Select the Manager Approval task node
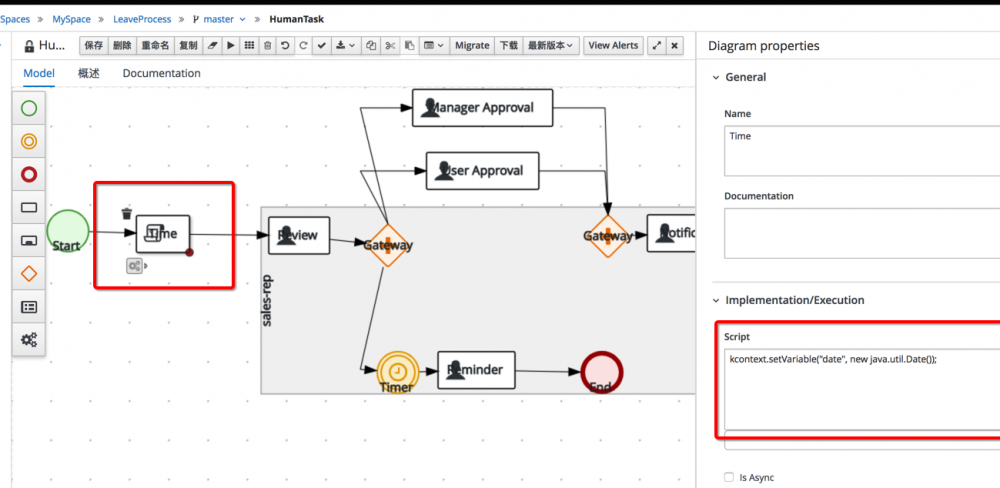 click(x=482, y=108)
